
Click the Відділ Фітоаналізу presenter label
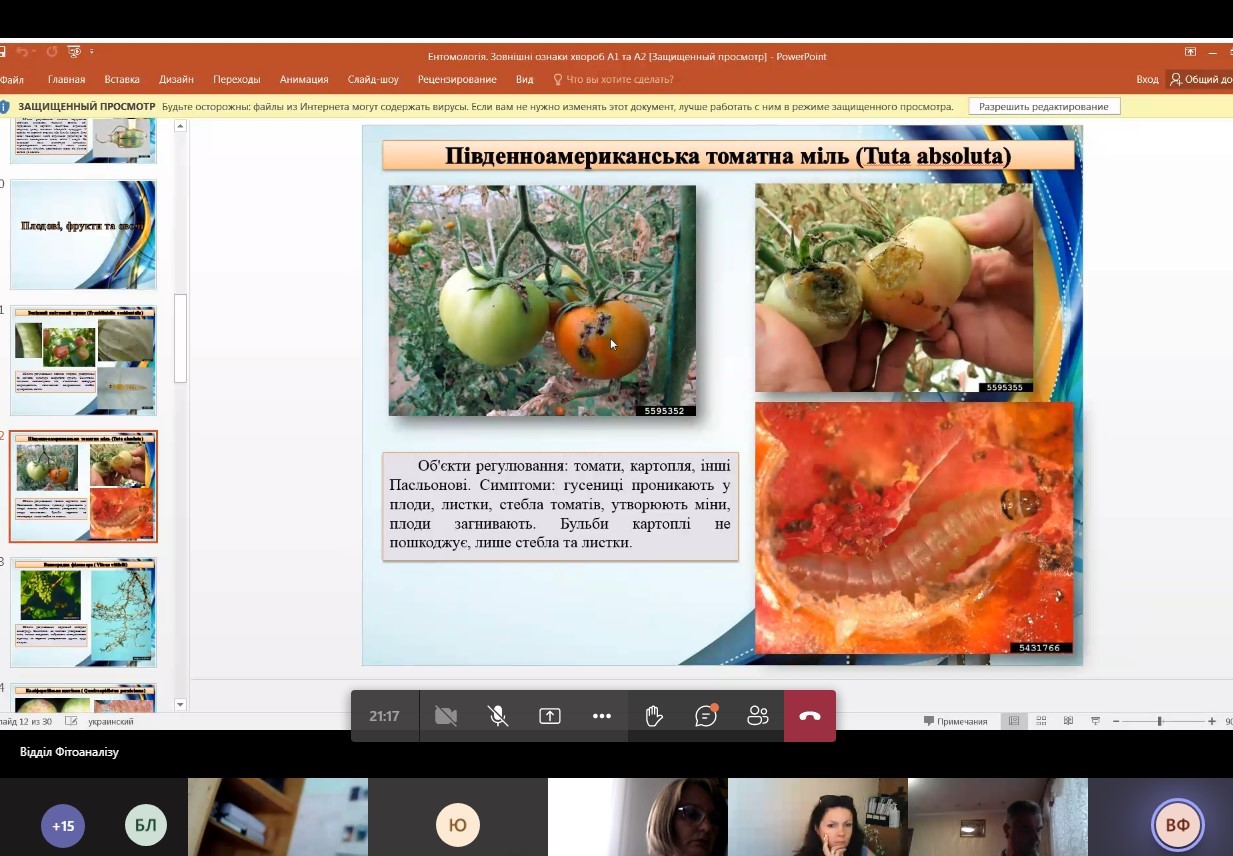[x=69, y=752]
